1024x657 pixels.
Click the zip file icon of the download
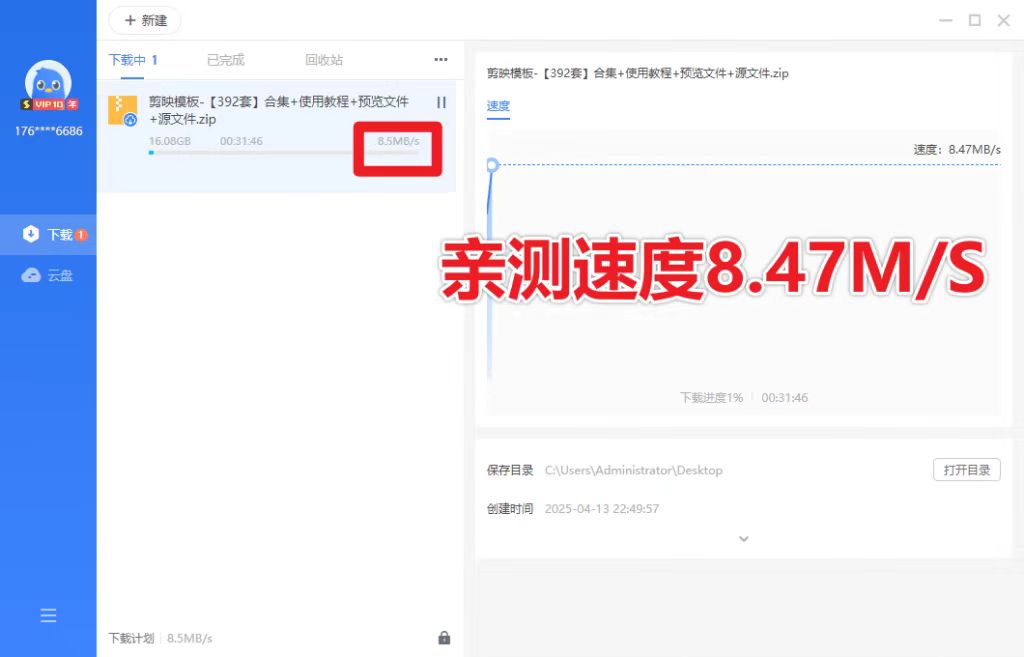tap(122, 110)
